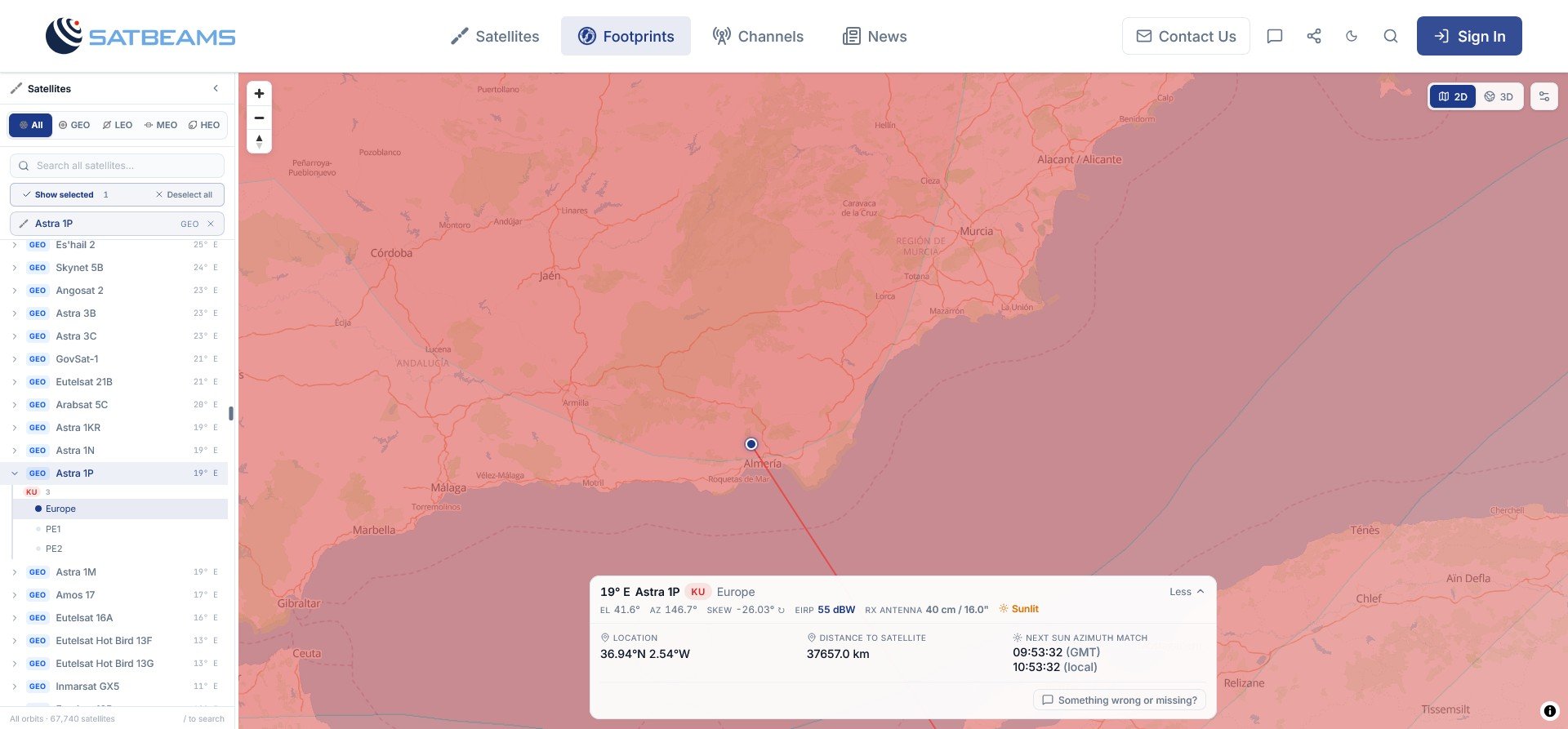Collapse info panel with Less

pyautogui.click(x=1187, y=592)
